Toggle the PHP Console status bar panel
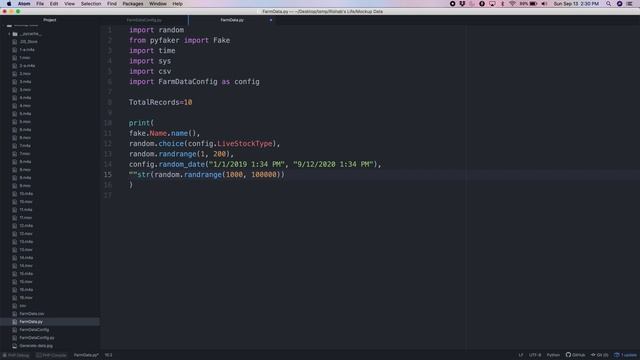Screen dimensions: 640x360 [51, 355]
